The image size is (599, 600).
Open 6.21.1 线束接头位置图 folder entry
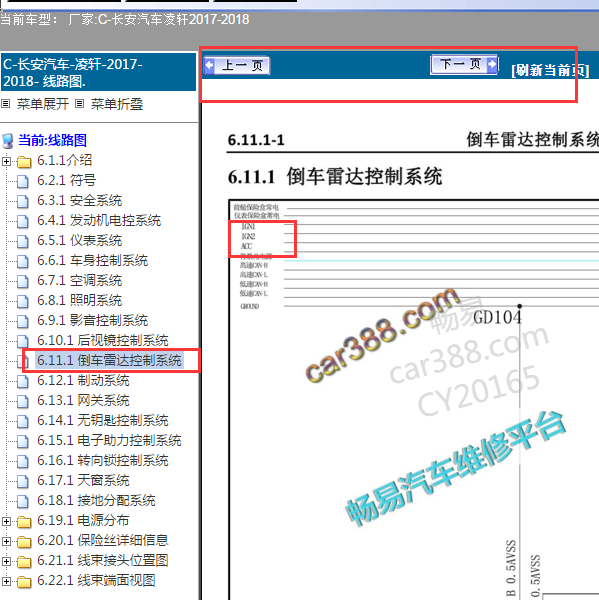103,561
